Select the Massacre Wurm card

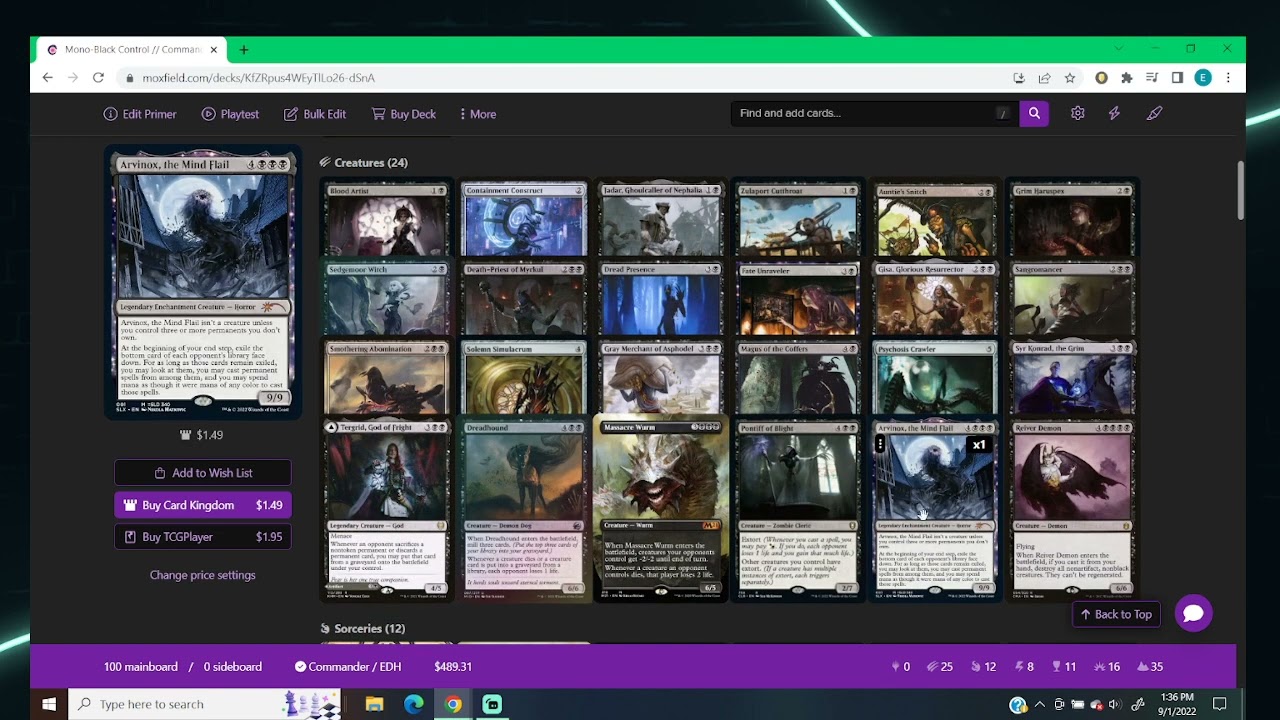(661, 508)
